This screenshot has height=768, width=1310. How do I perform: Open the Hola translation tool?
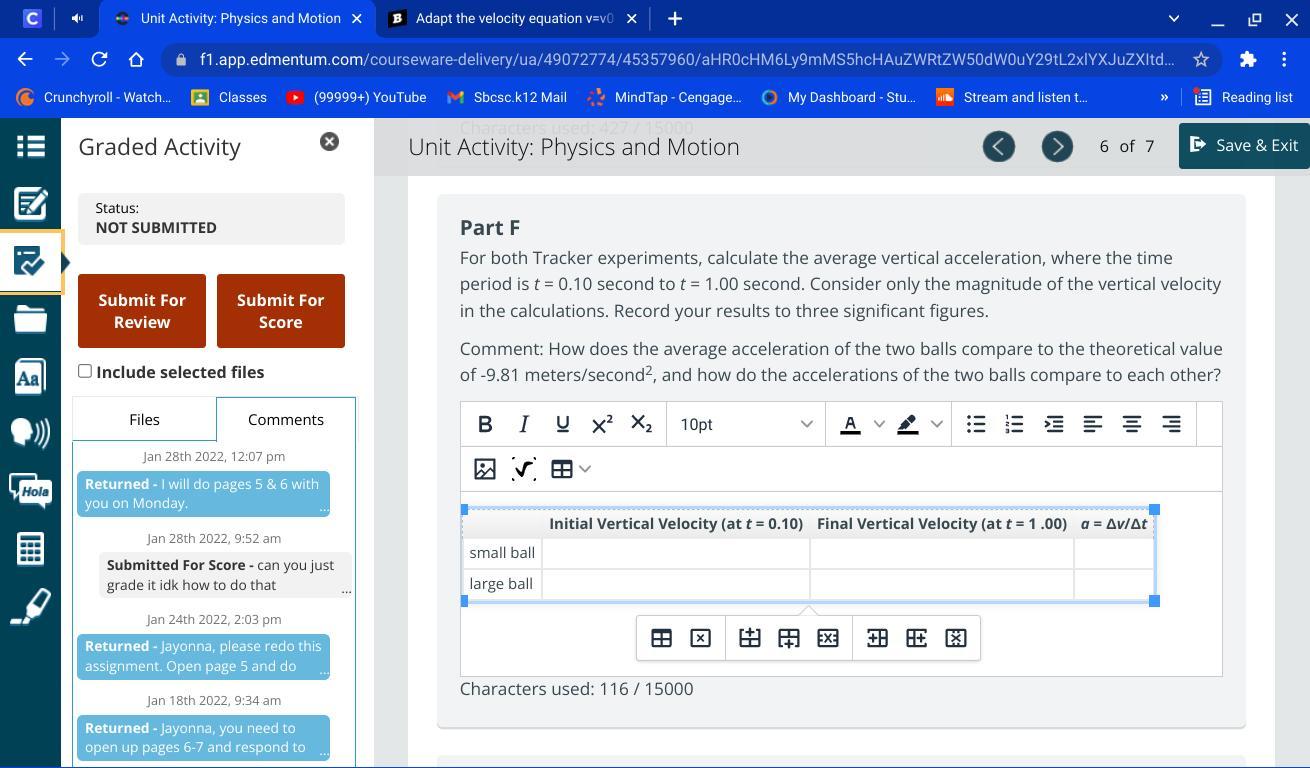click(x=30, y=490)
